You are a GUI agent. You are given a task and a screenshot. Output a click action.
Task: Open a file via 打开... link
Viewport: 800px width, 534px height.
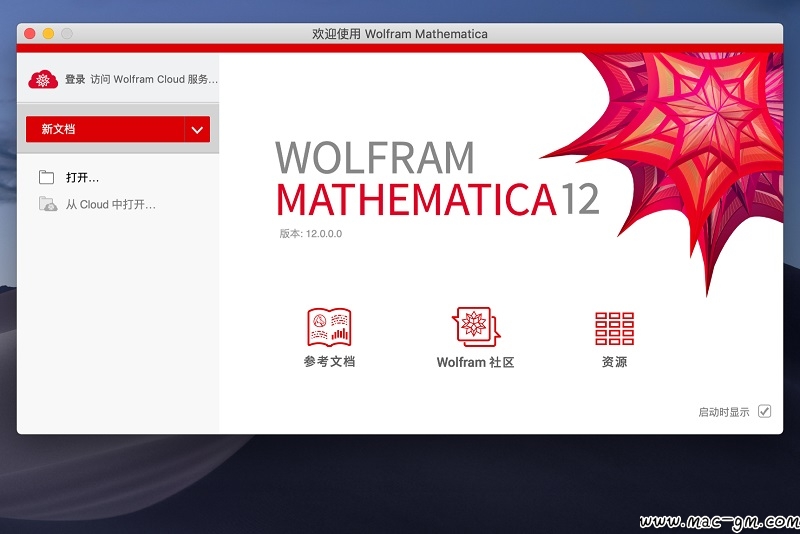(x=83, y=177)
